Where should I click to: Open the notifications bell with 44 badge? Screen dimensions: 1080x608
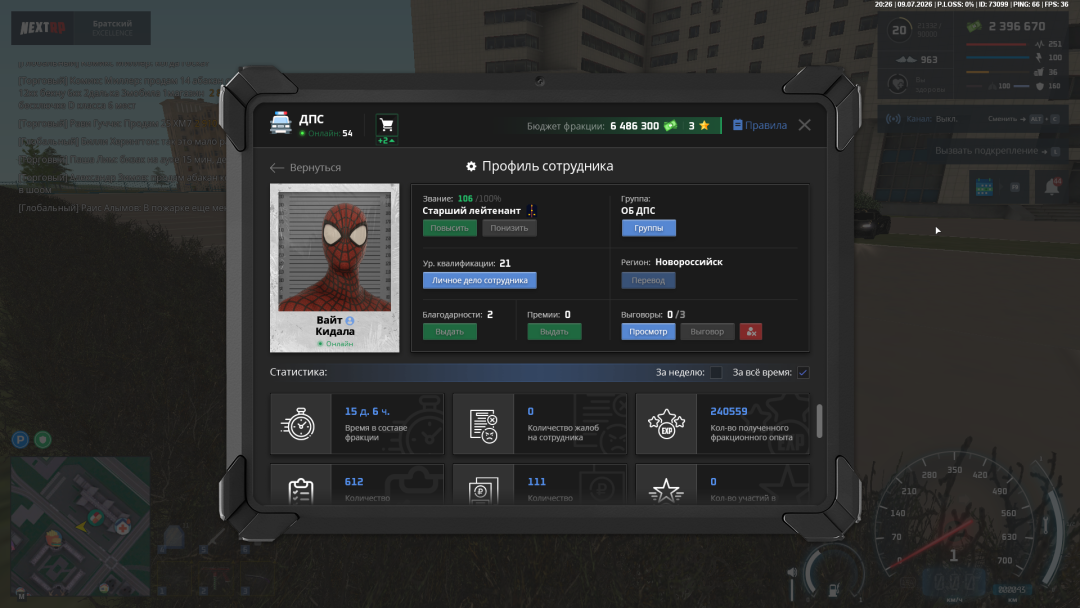click(x=1052, y=187)
